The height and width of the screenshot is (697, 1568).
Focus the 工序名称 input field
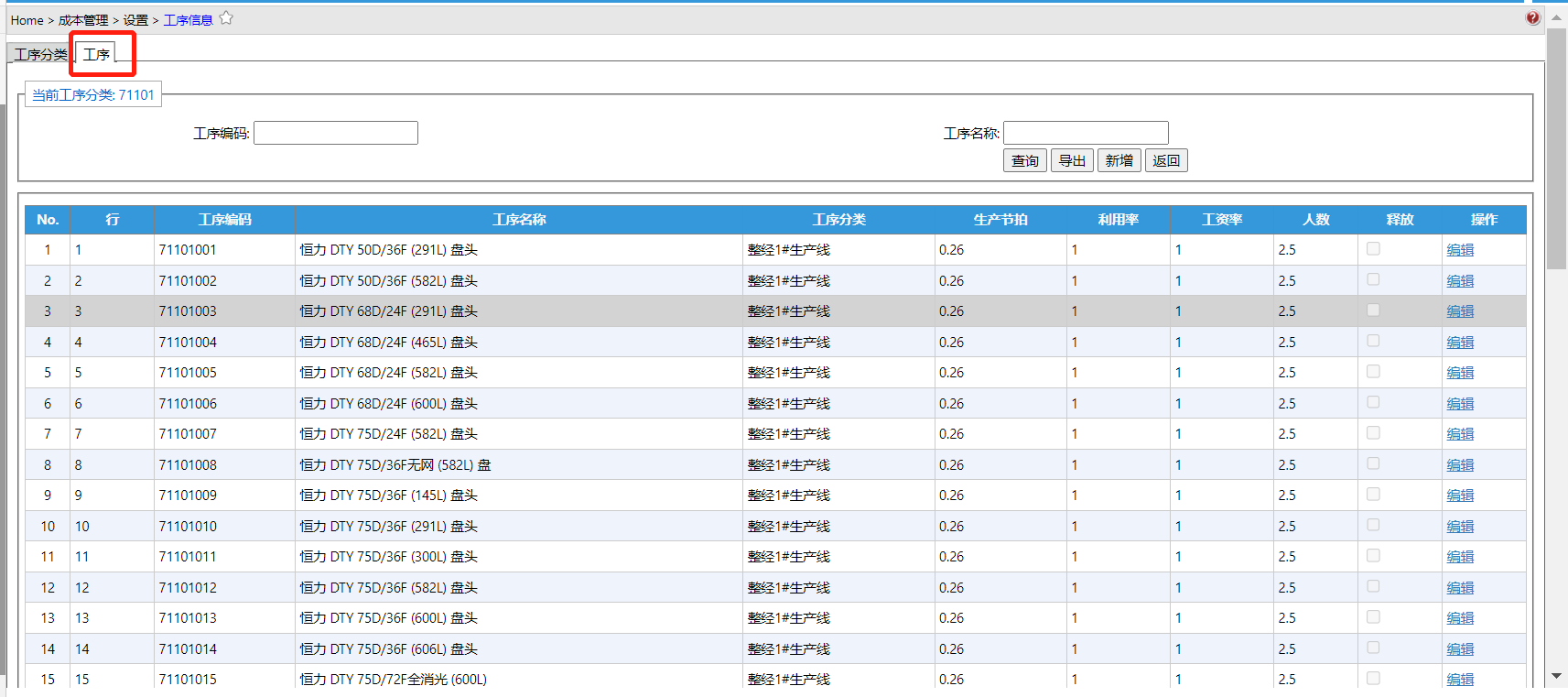click(x=1086, y=133)
